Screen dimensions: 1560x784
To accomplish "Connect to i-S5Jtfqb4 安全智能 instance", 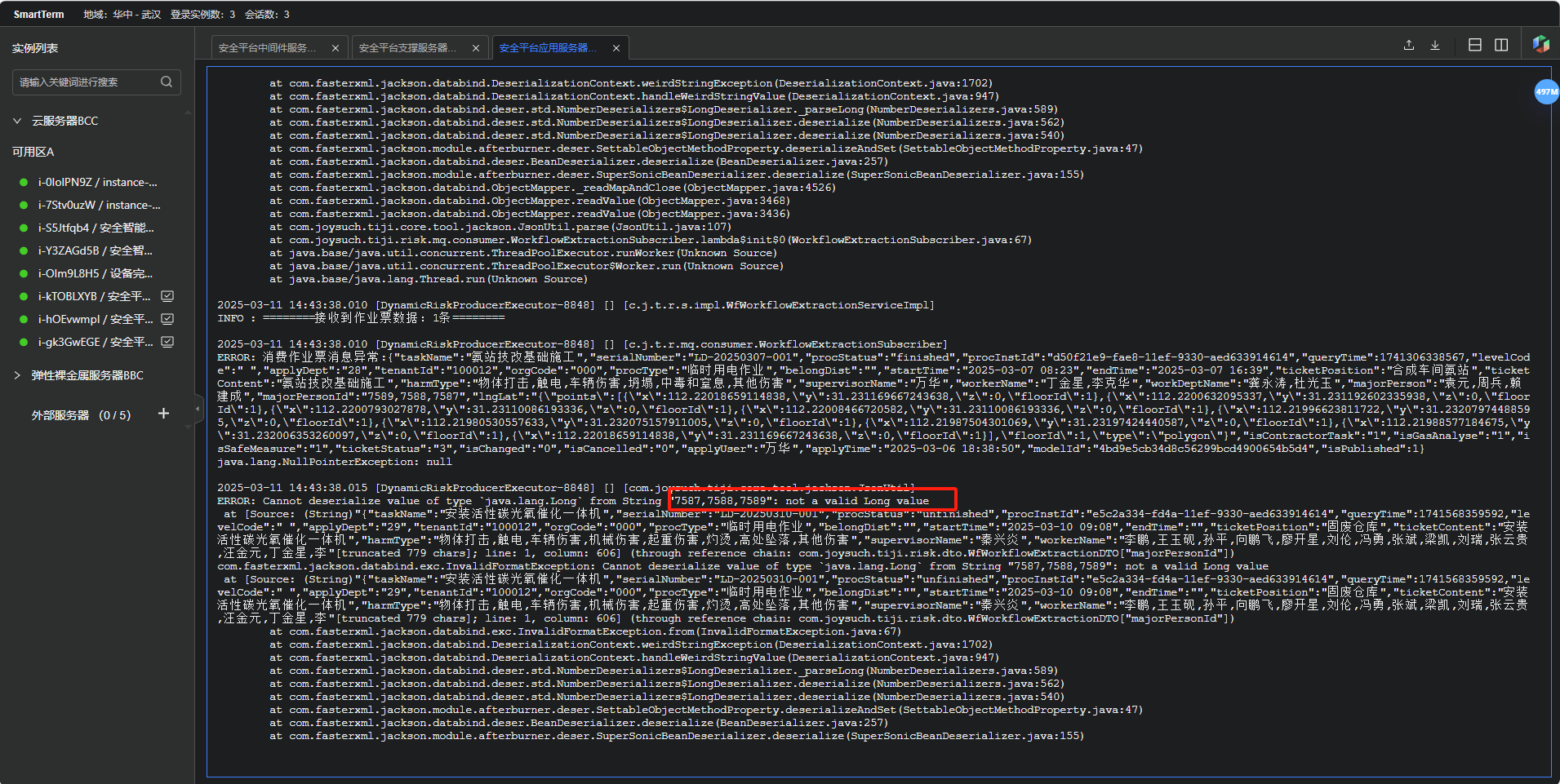I will pos(97,228).
